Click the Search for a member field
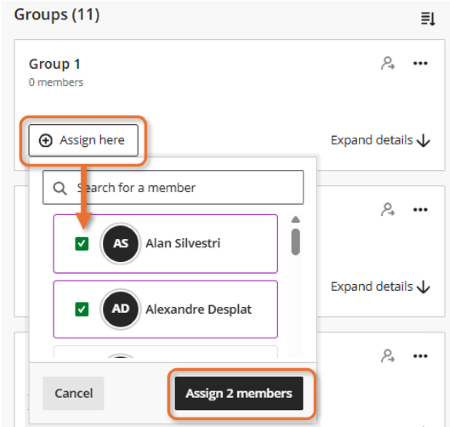Image resolution: width=450 pixels, height=427 pixels. point(173,187)
